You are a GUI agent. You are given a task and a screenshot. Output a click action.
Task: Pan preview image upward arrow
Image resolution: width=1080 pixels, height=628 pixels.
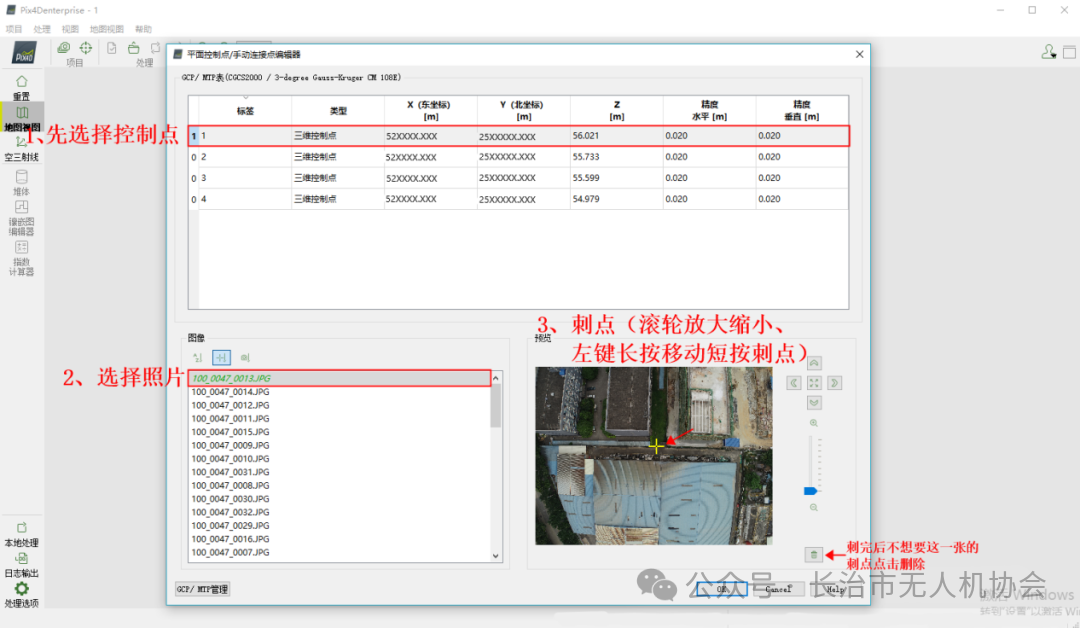(814, 363)
